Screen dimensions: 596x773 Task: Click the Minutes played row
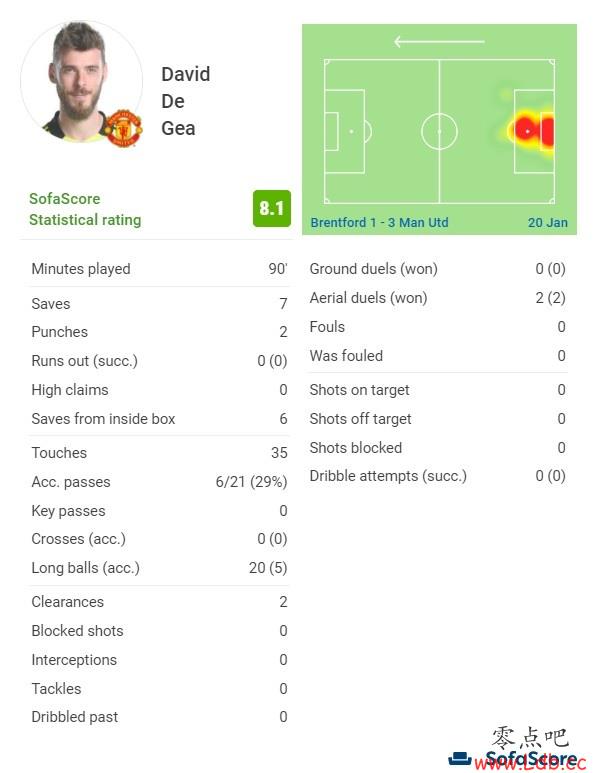(159, 269)
